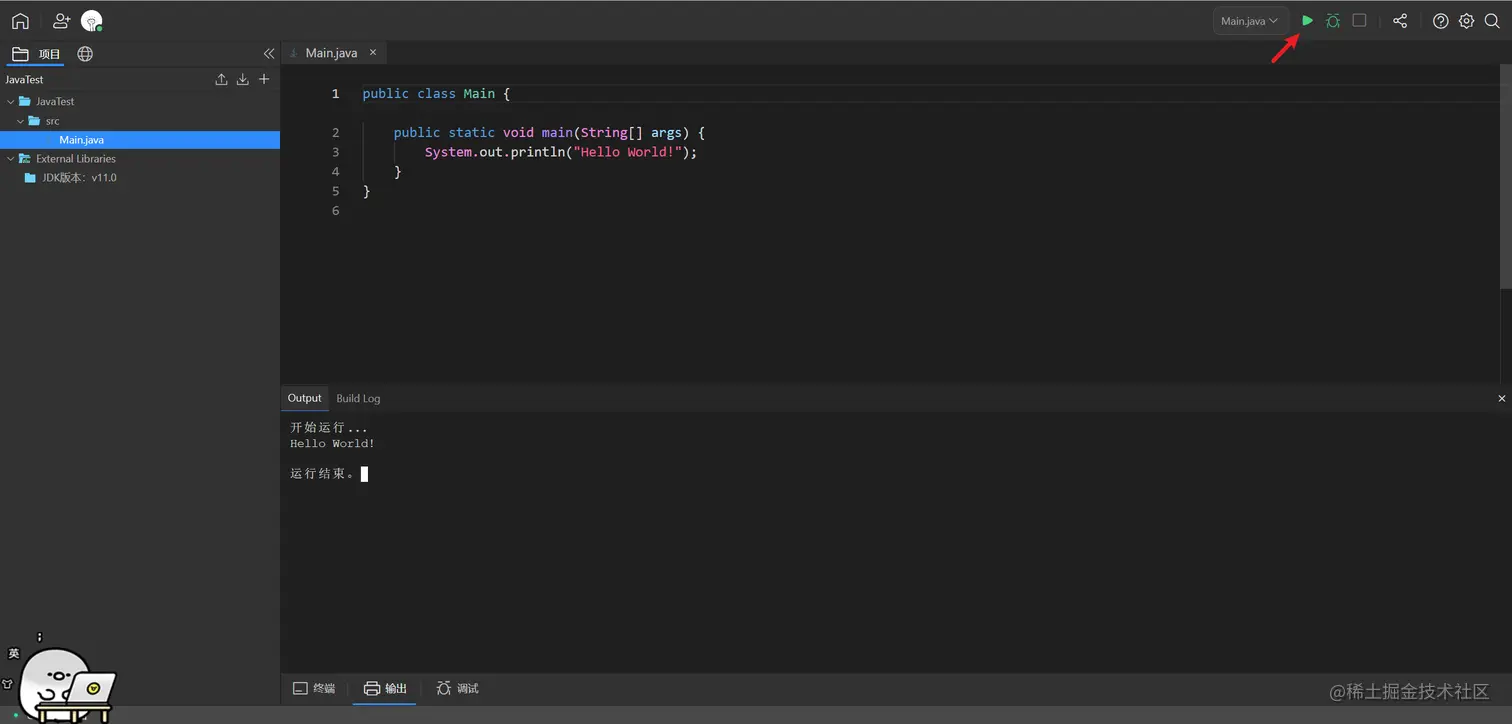Image resolution: width=1512 pixels, height=724 pixels.
Task: Select JDK版本: v11.0 entry
Action: pyautogui.click(x=79, y=178)
